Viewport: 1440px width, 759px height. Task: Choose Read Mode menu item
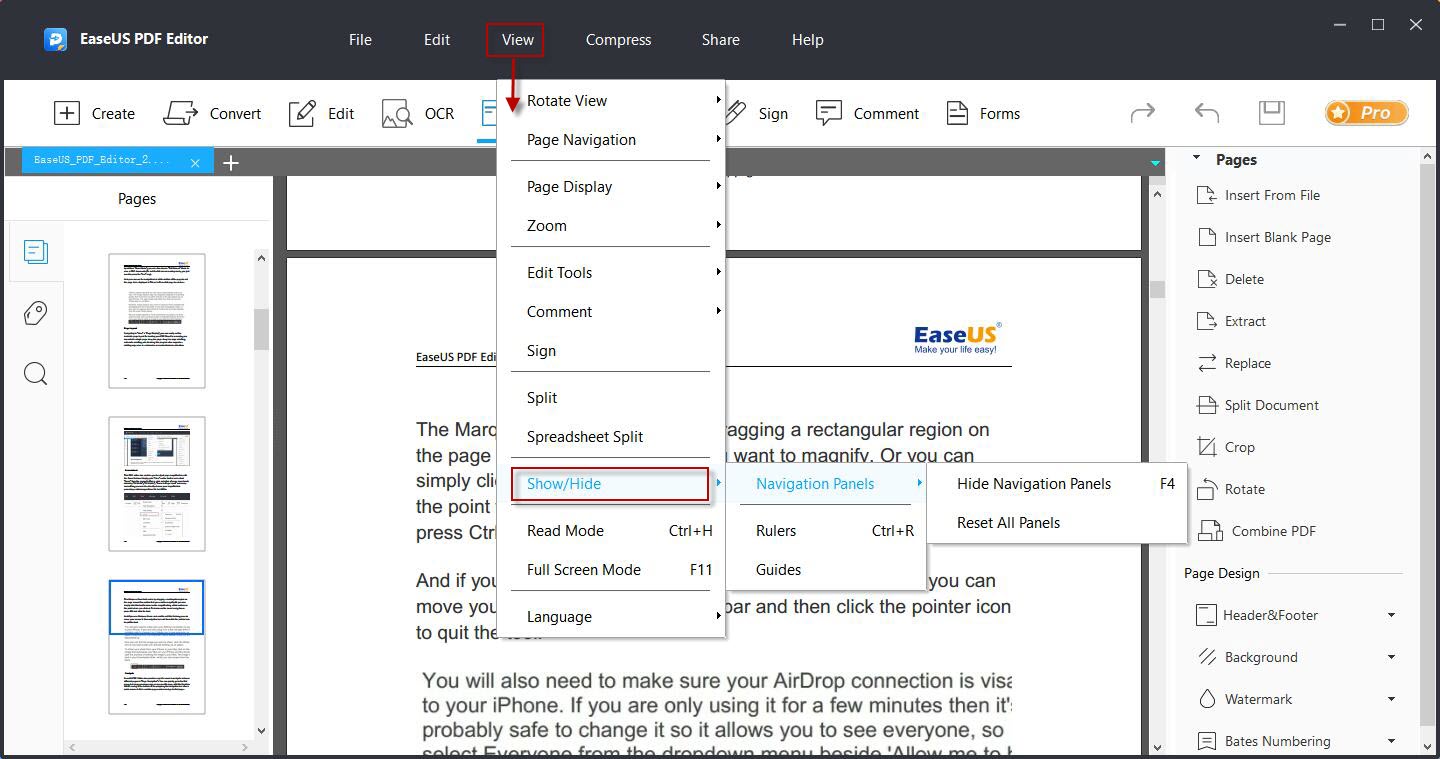point(611,530)
